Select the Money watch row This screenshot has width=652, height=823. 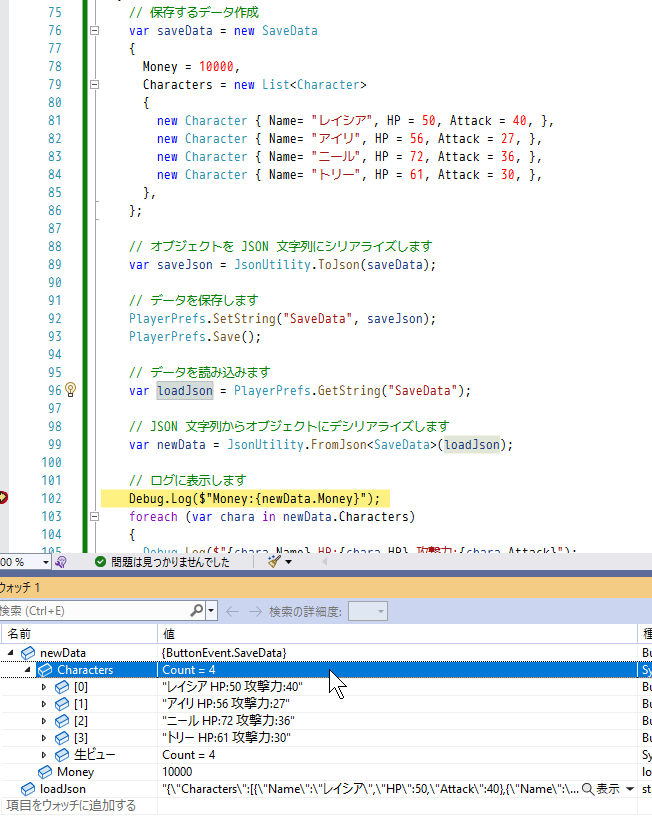[x=326, y=772]
